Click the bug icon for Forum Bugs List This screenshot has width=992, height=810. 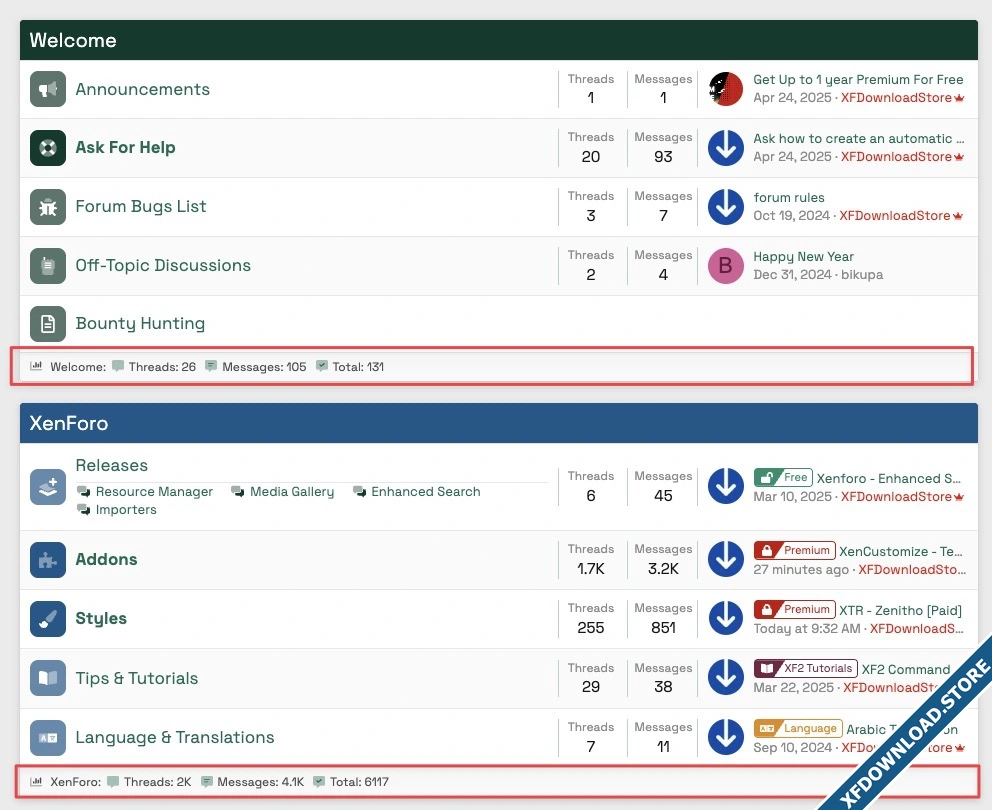pyautogui.click(x=47, y=206)
